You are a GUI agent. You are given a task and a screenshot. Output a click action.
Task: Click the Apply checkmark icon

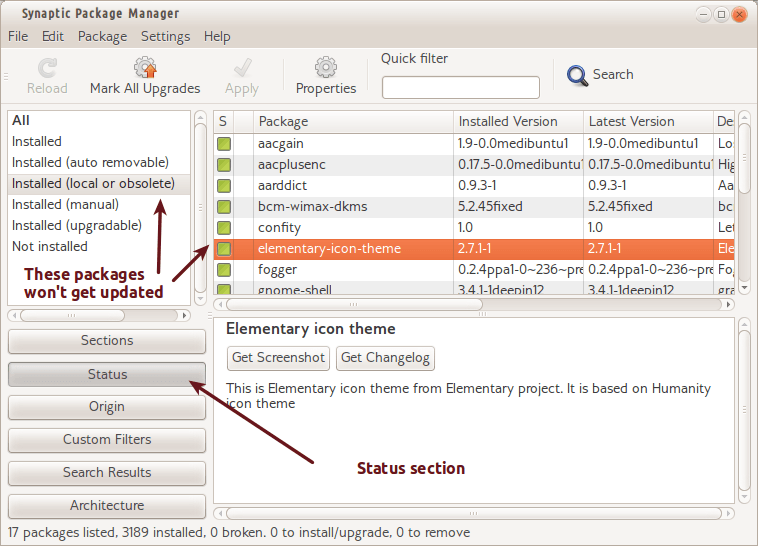coord(241,68)
